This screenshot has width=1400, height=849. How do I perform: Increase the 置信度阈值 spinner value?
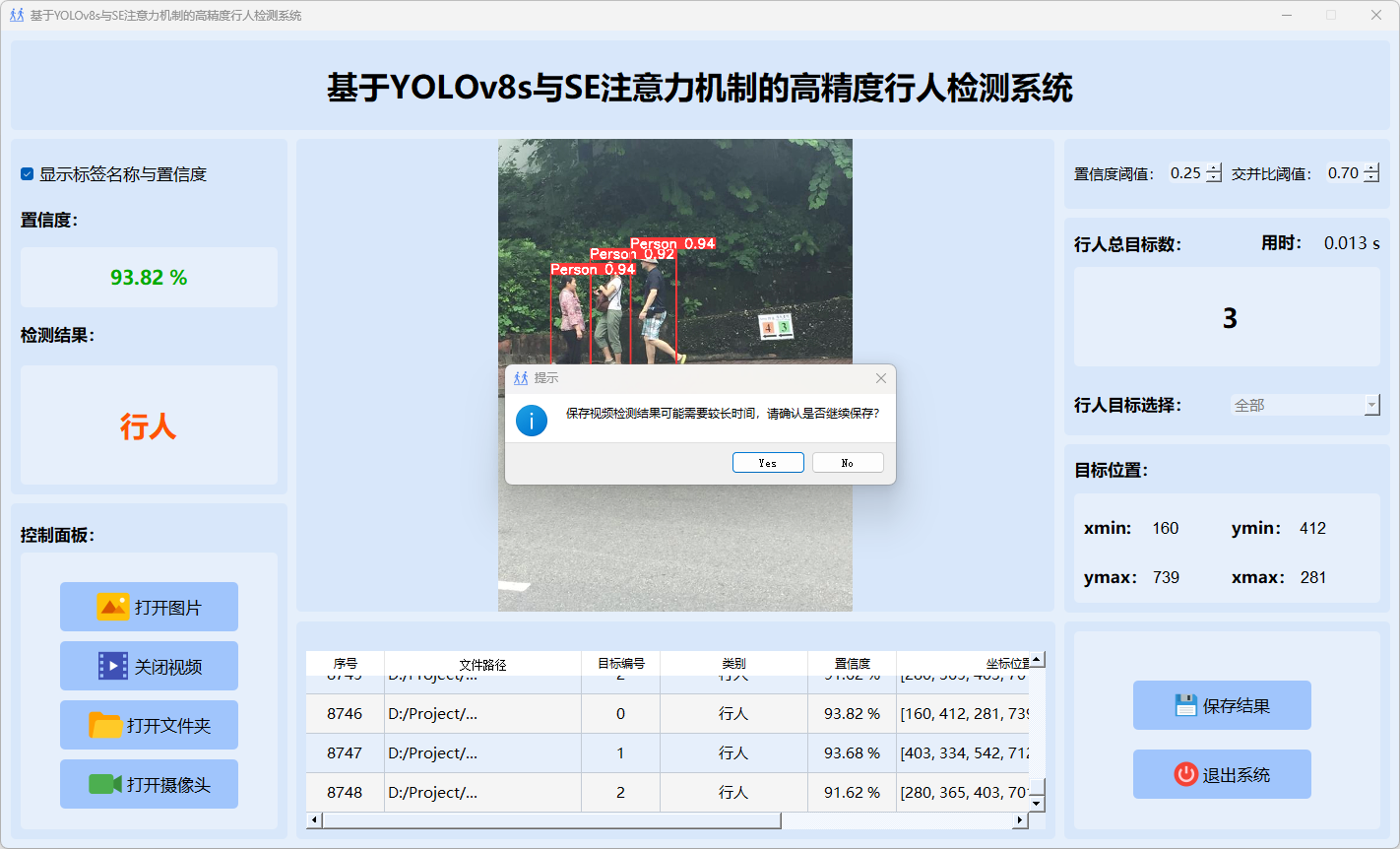[1214, 168]
